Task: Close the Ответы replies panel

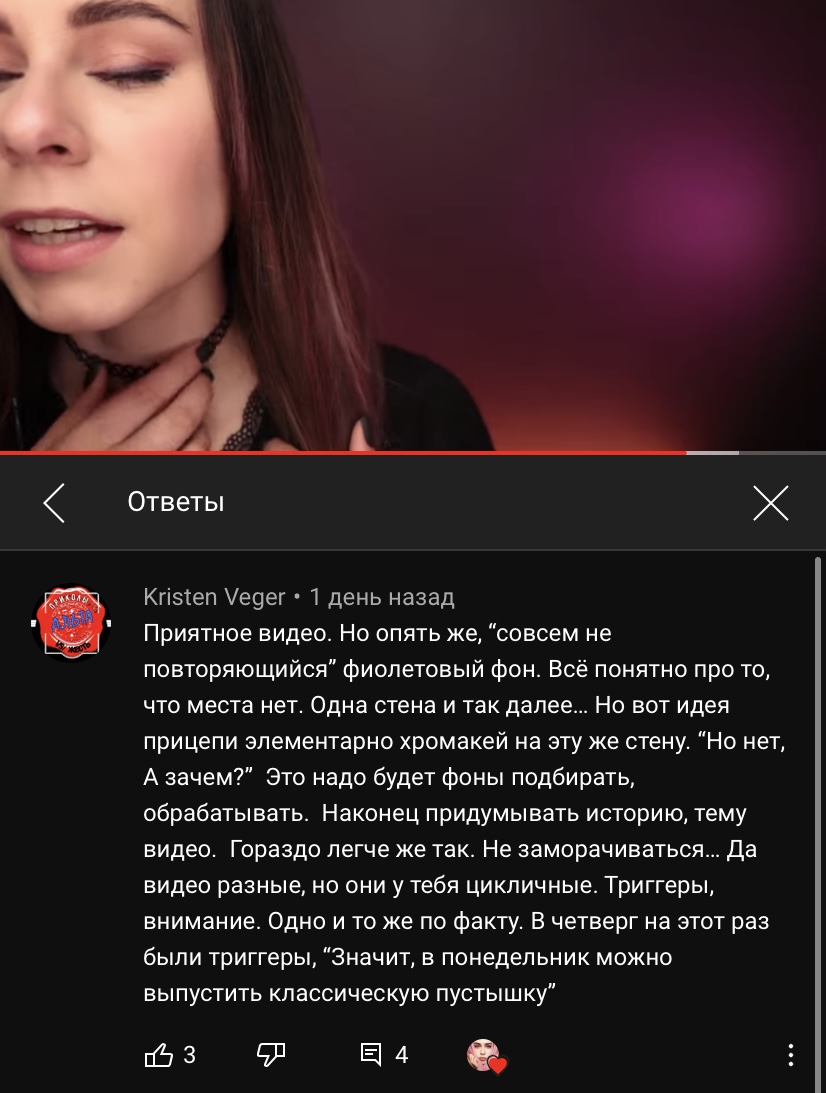Action: click(x=770, y=503)
